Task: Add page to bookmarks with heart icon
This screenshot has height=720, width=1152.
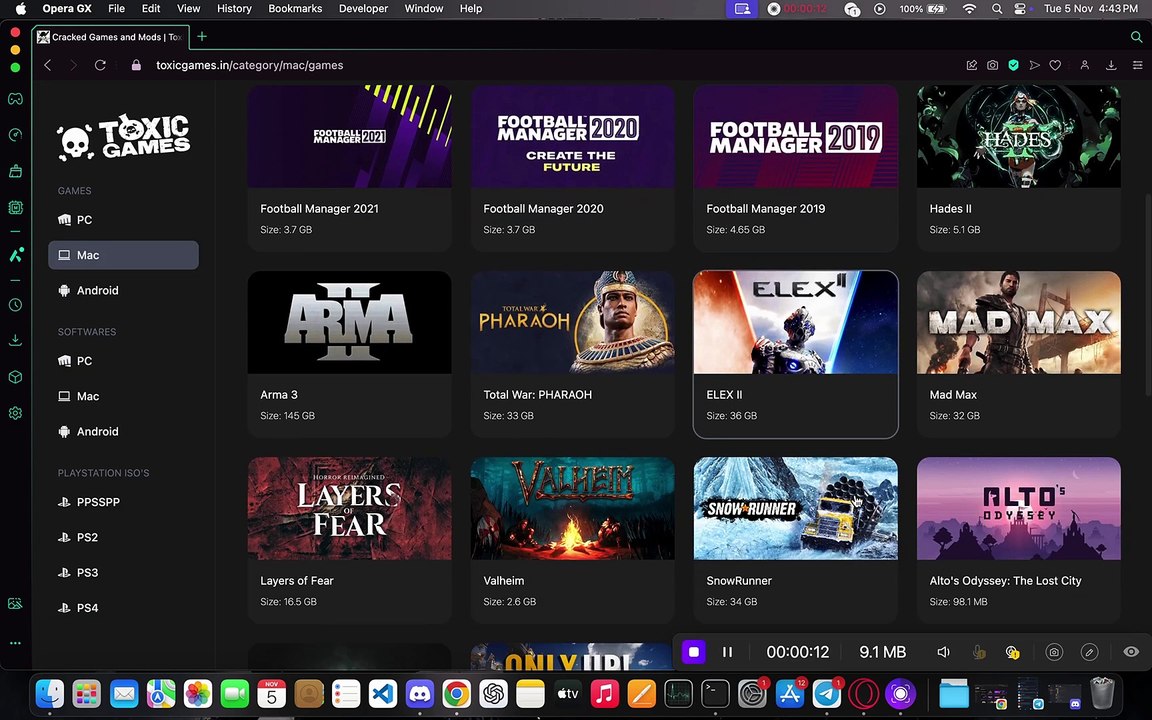Action: pyautogui.click(x=1055, y=65)
